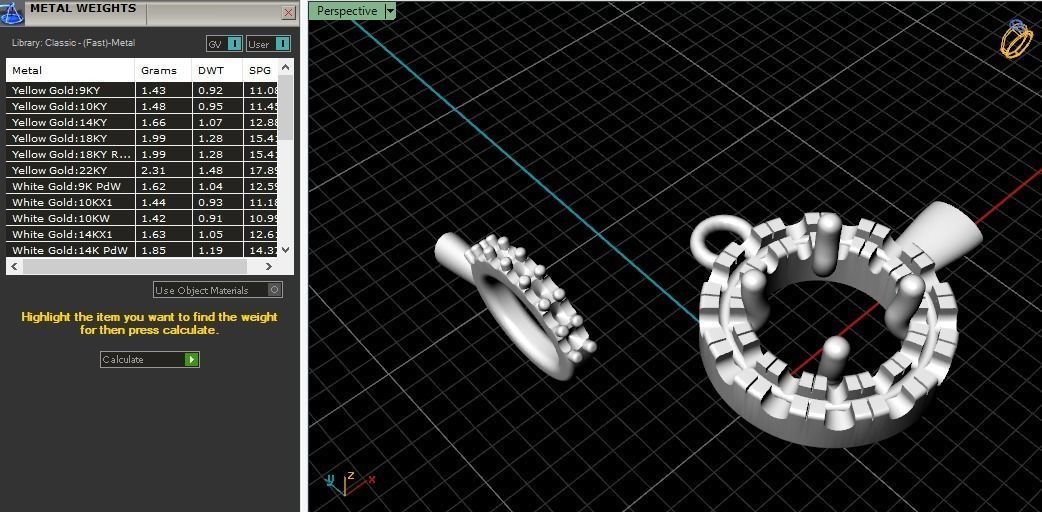
Task: Sort by the Grams column header
Action: [x=163, y=70]
